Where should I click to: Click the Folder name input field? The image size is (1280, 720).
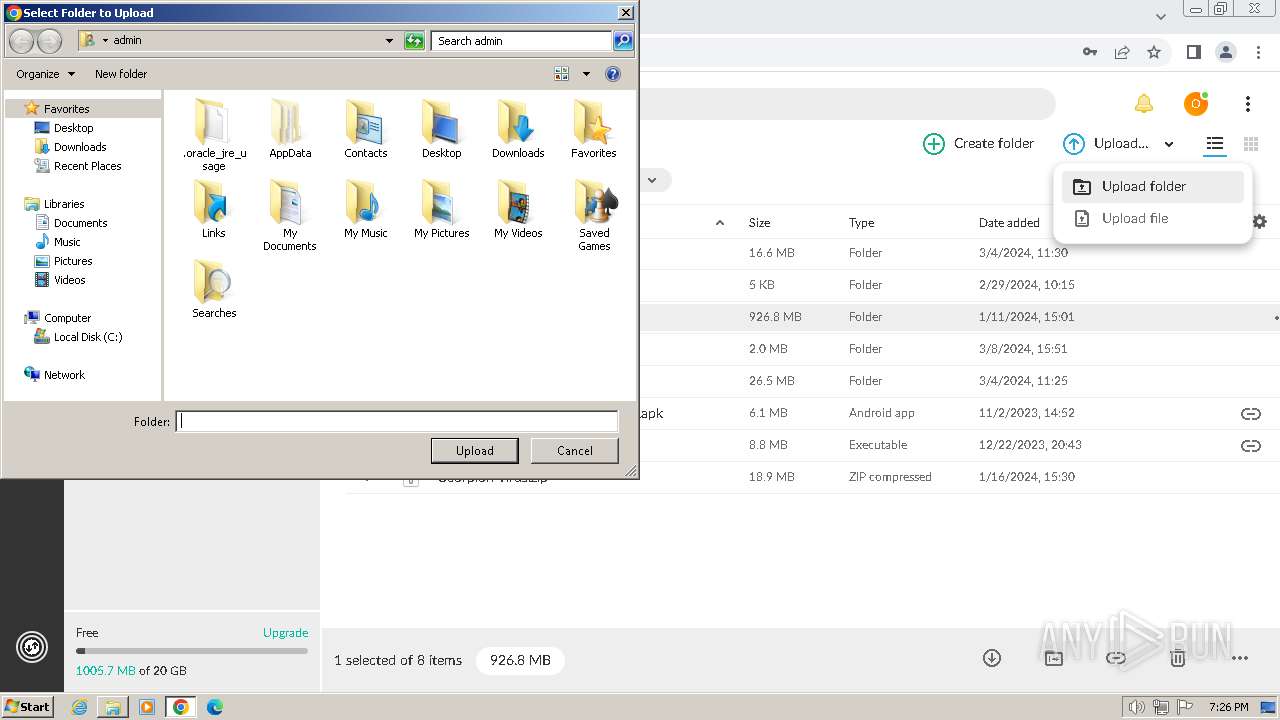coord(397,422)
